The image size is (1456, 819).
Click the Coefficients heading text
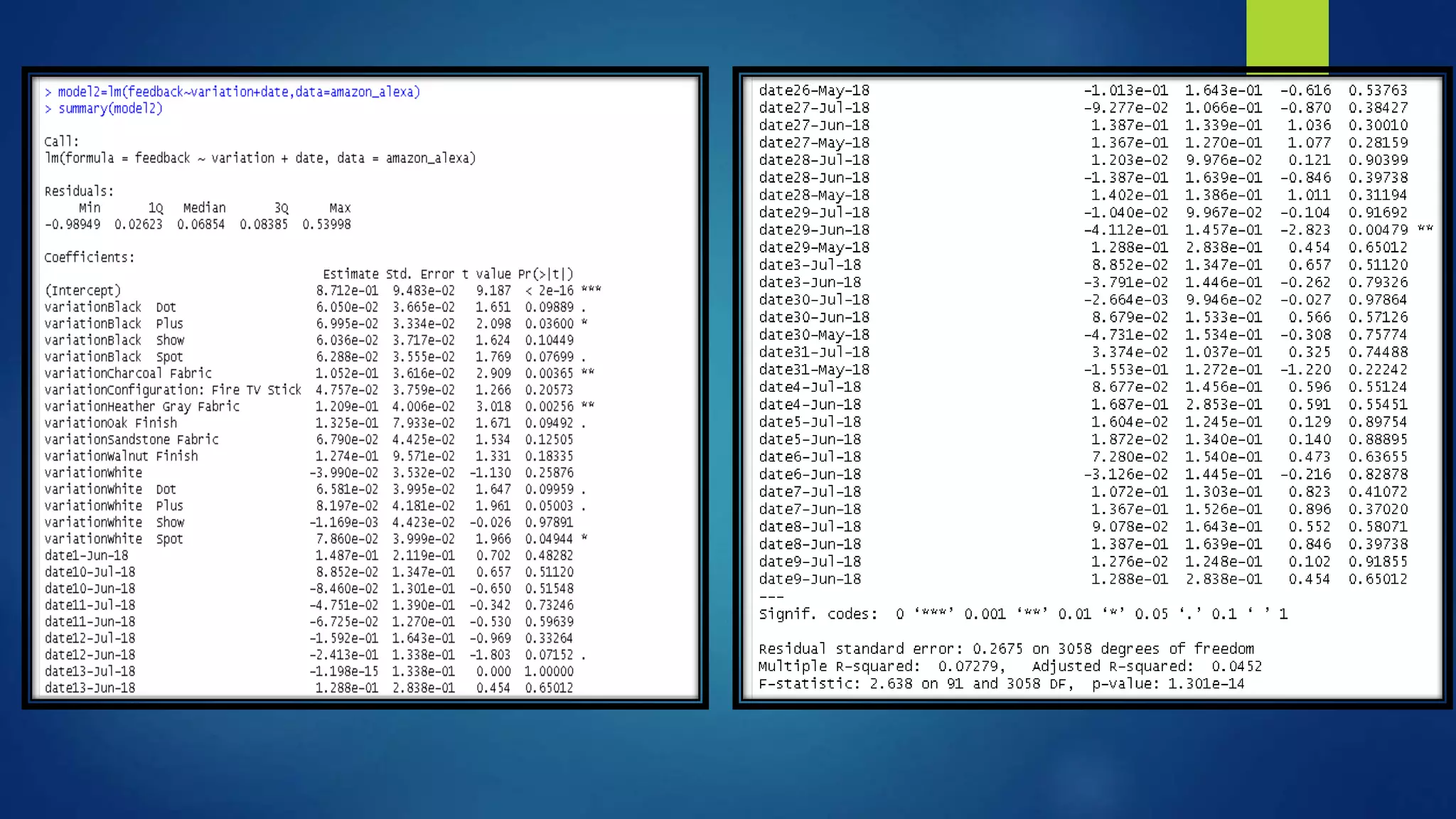(x=90, y=257)
